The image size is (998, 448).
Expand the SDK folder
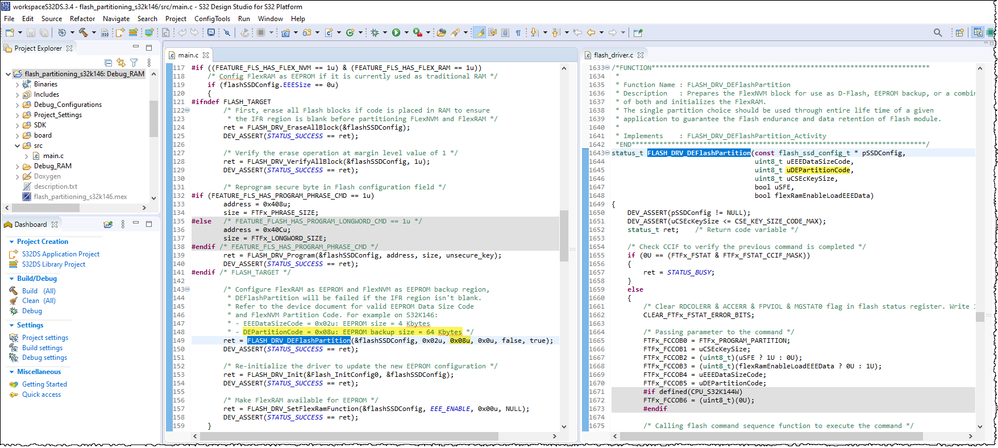point(17,125)
